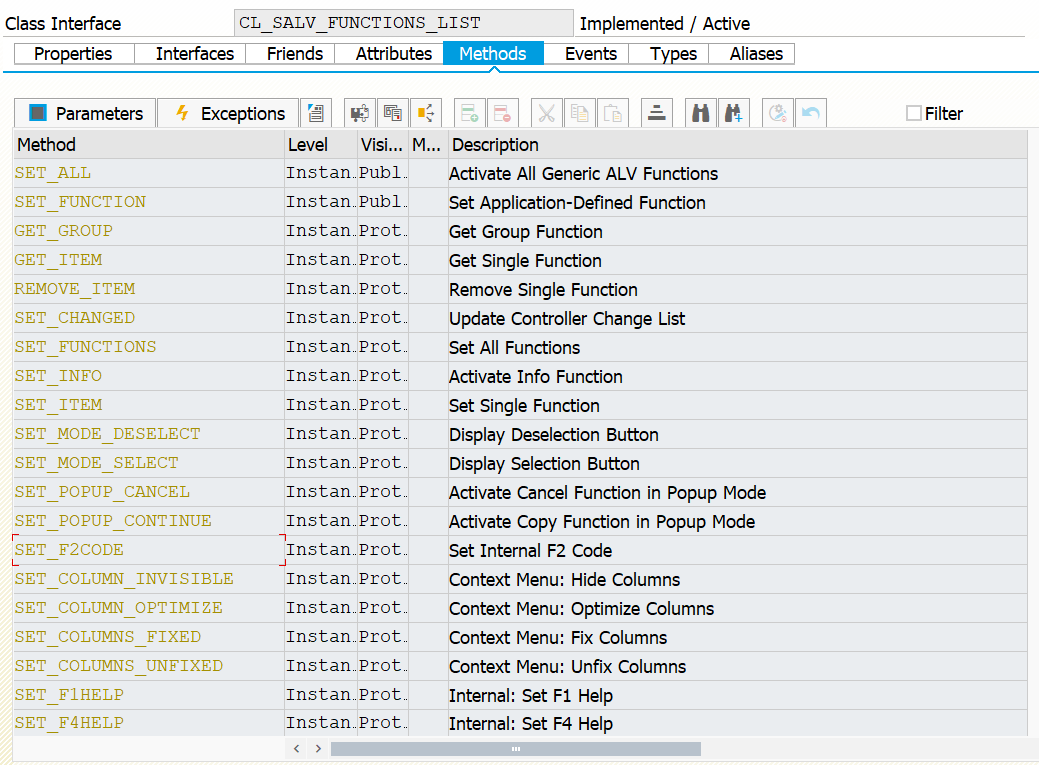Click the orange redefine arrows icon
This screenshot has height=765, width=1039.
coord(426,113)
